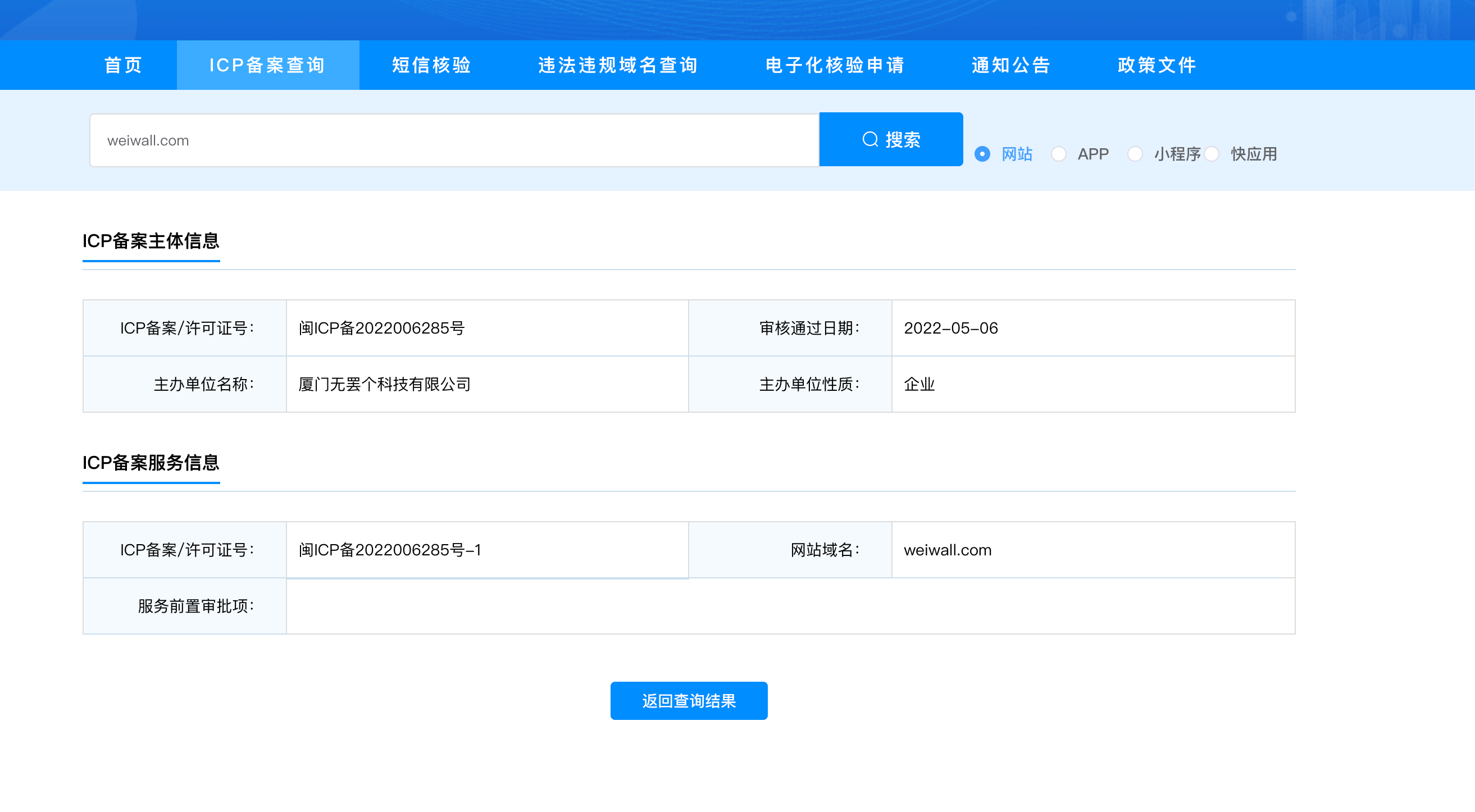Open the 首页 tab
Screen dimensions: 1475x812
click(x=123, y=65)
